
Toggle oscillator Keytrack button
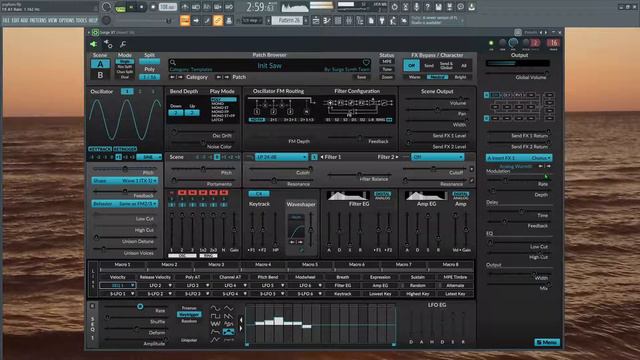(x=100, y=149)
